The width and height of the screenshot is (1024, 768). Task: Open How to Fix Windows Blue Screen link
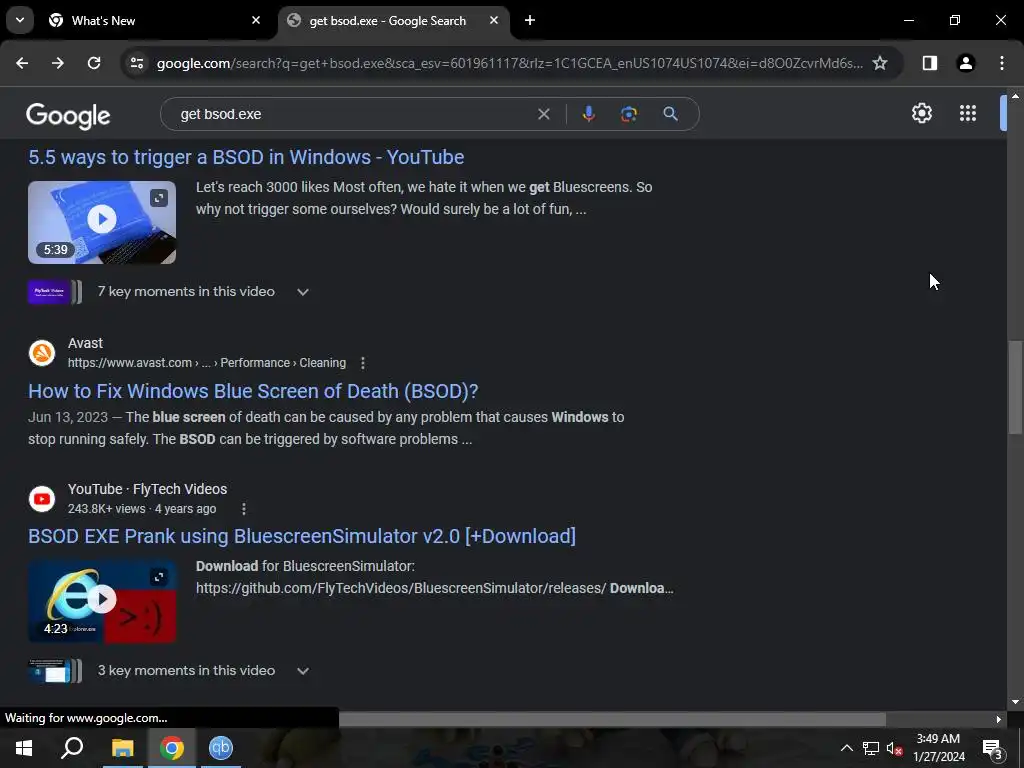click(x=253, y=391)
